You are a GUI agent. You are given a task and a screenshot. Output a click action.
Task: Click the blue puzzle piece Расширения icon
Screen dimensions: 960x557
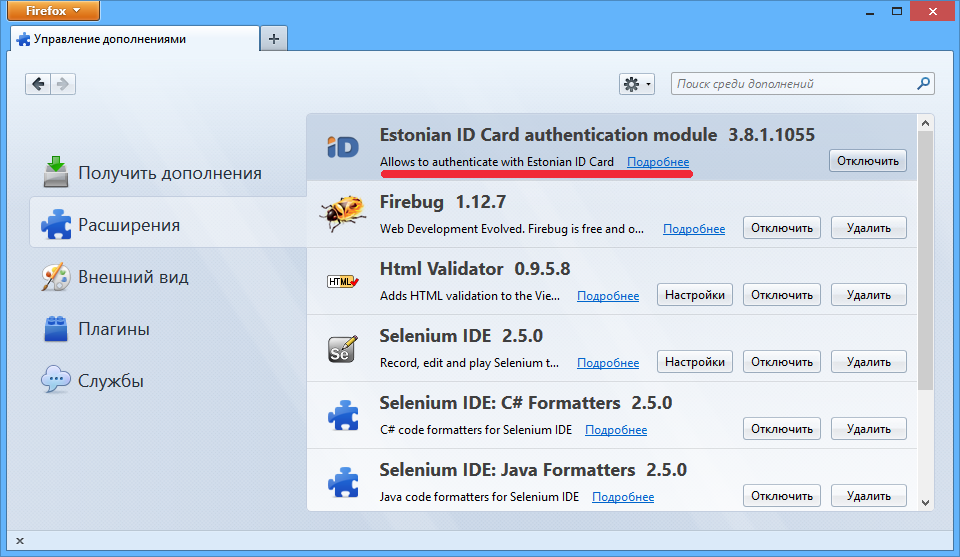pos(56,224)
